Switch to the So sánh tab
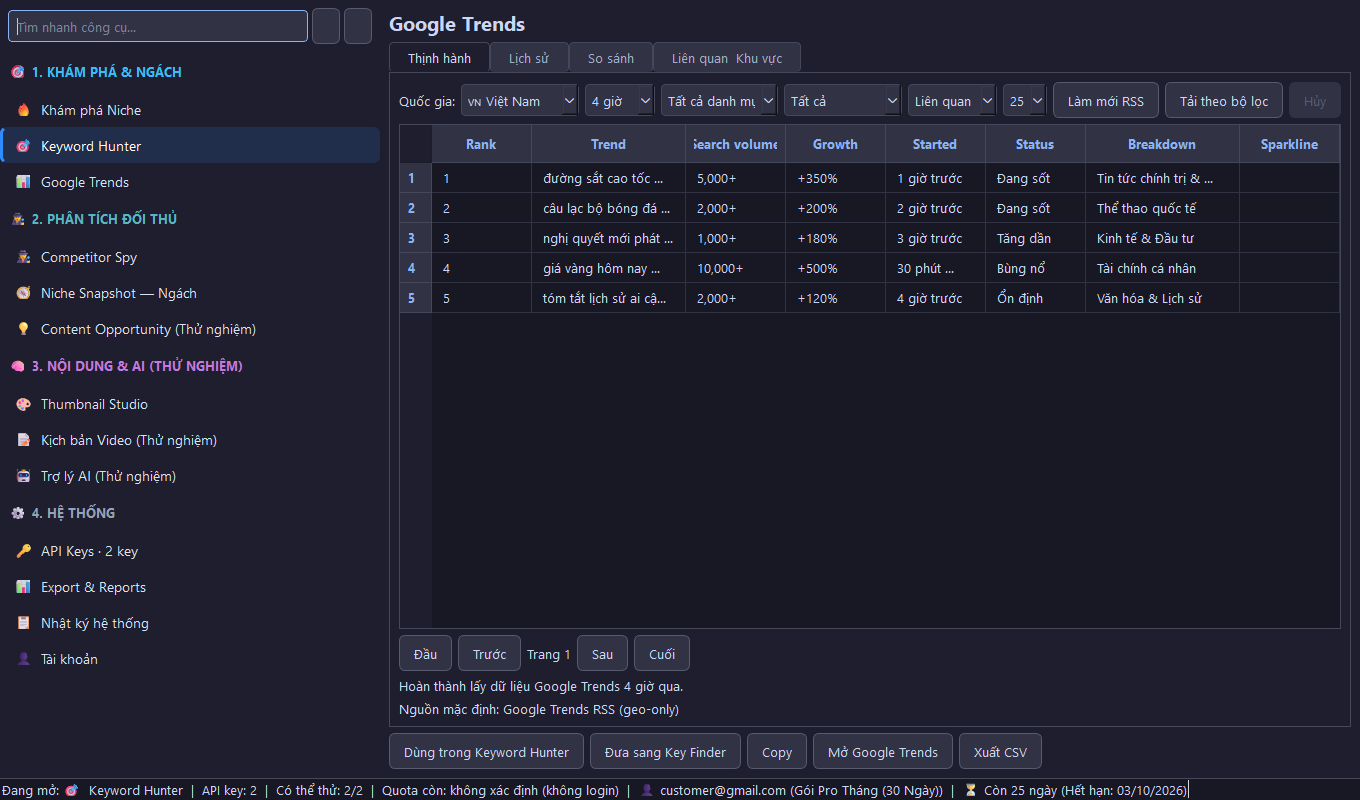 [x=611, y=58]
